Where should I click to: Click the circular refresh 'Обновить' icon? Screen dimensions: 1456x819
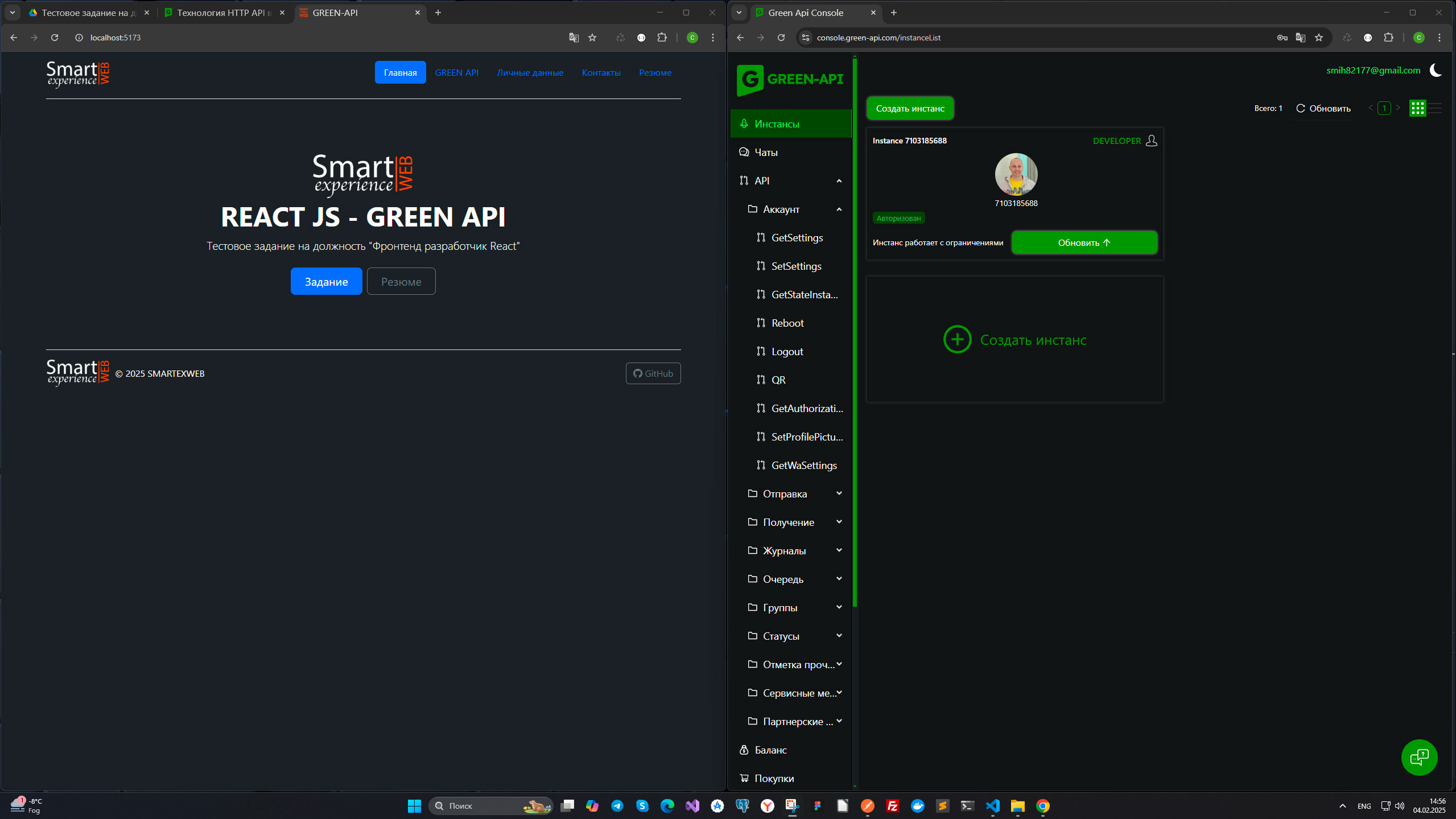tap(1301, 108)
